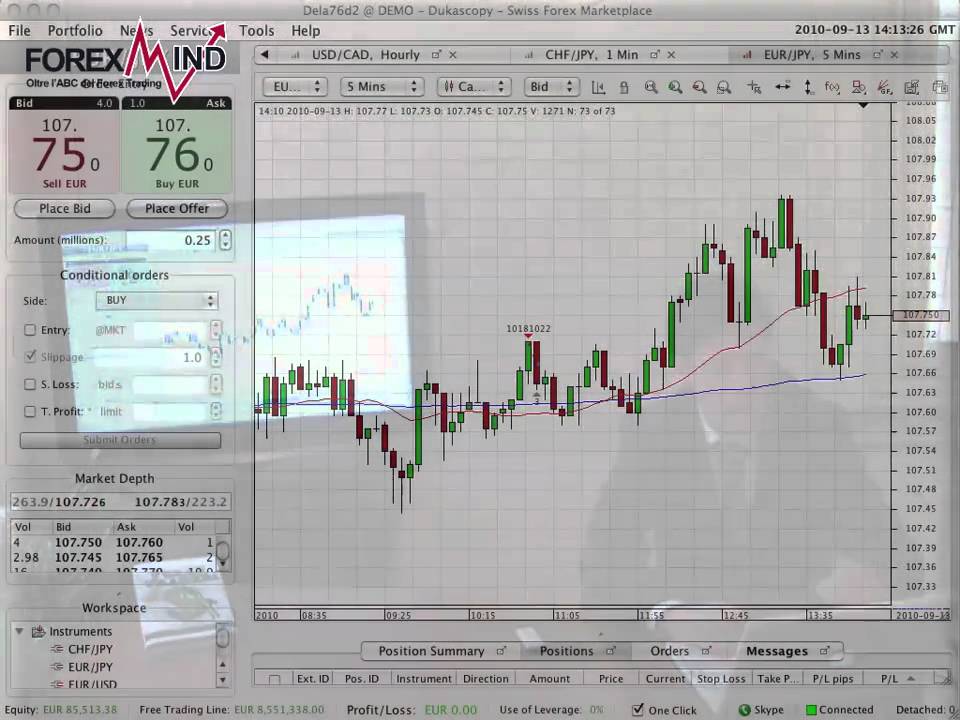Tick the positions table select-all checkbox

point(274,679)
